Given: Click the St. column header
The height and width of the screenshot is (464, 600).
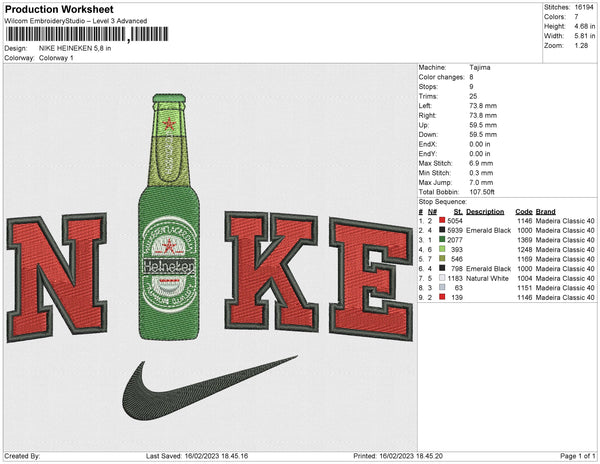Looking at the screenshot, I should point(458,212).
